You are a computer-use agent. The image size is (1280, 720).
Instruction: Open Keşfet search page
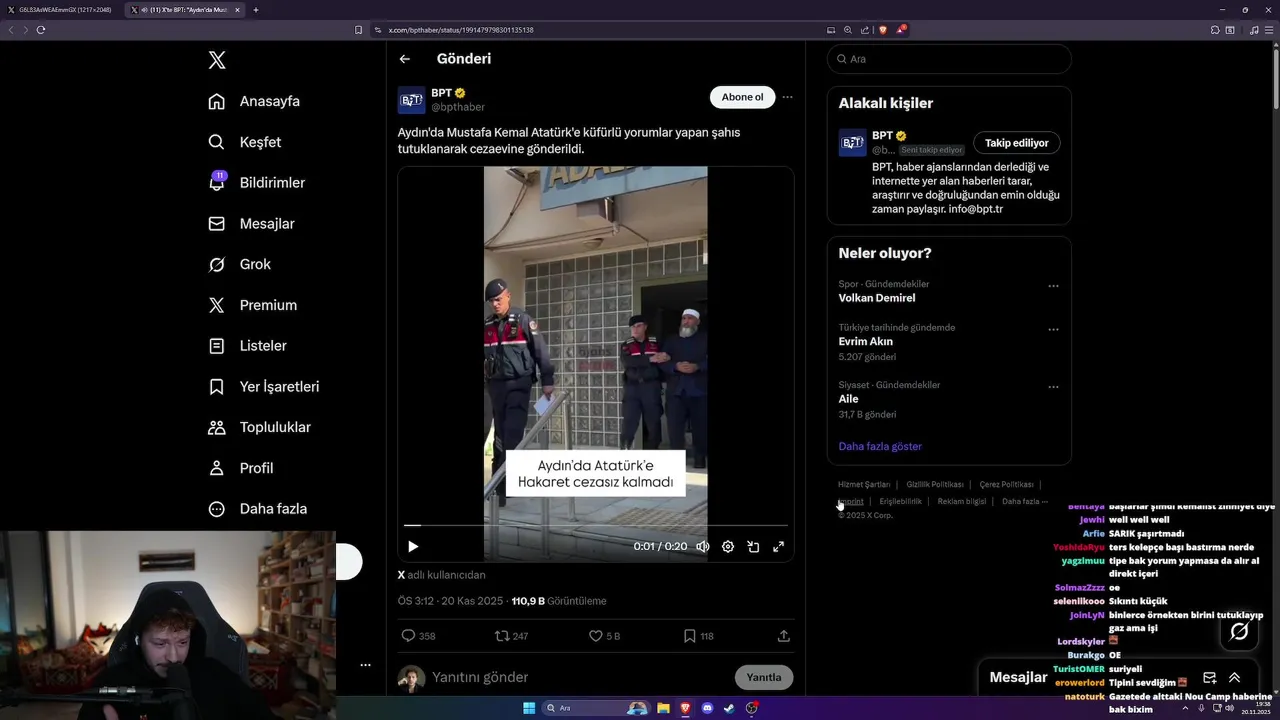tap(244, 142)
